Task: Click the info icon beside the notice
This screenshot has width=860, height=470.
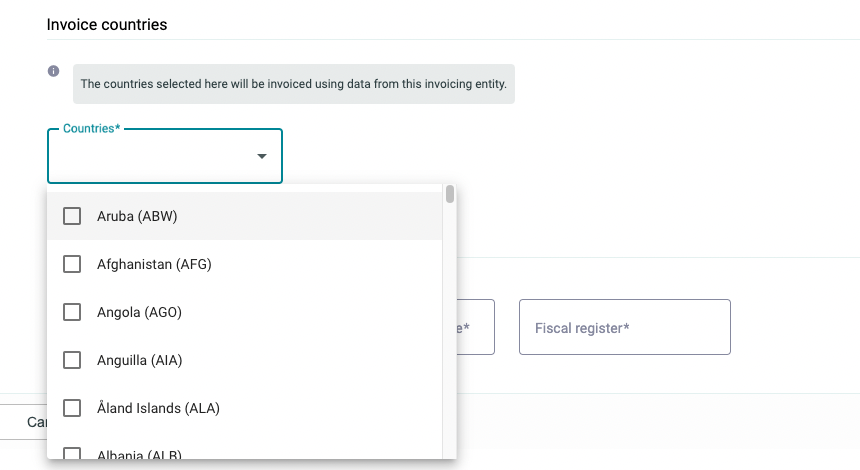Action: 53,71
